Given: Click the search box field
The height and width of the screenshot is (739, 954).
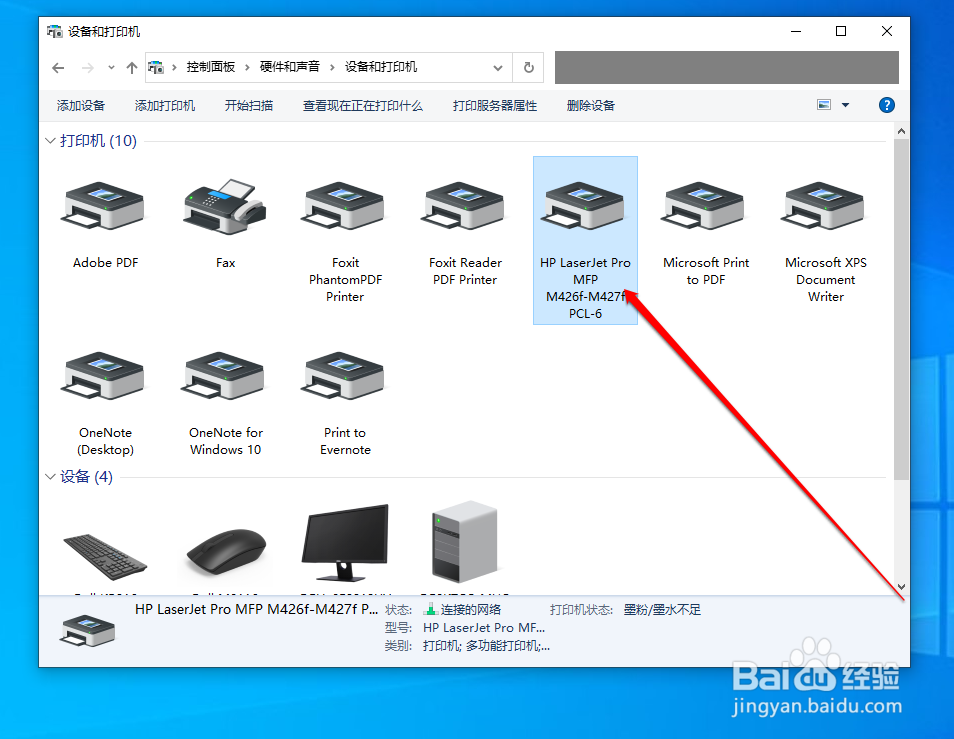Looking at the screenshot, I should [x=726, y=68].
